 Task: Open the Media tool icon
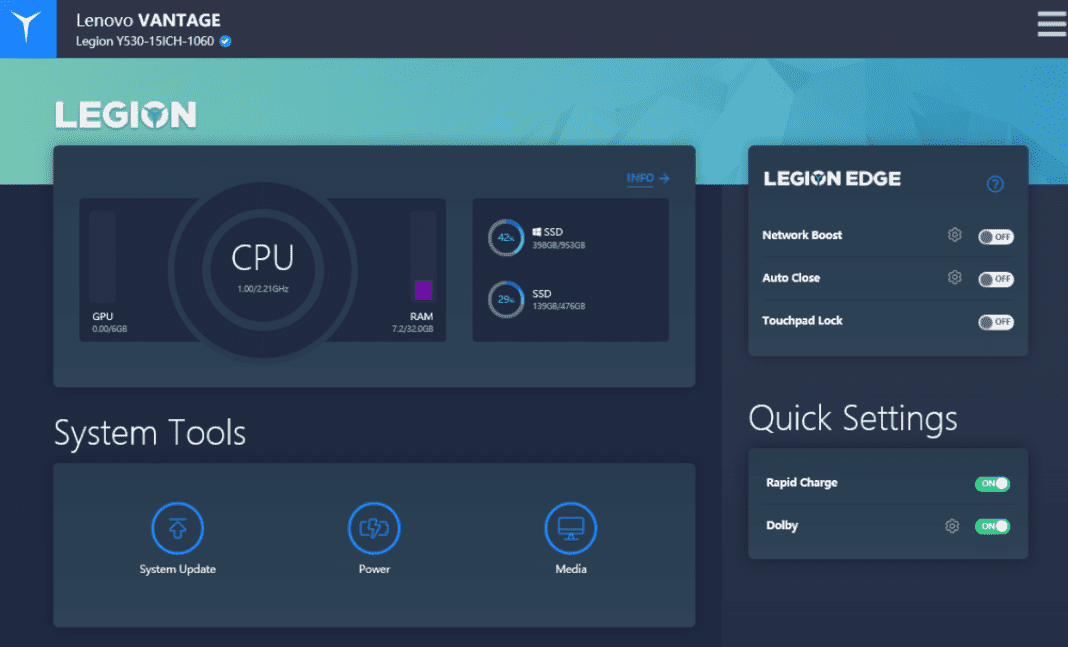(x=570, y=527)
